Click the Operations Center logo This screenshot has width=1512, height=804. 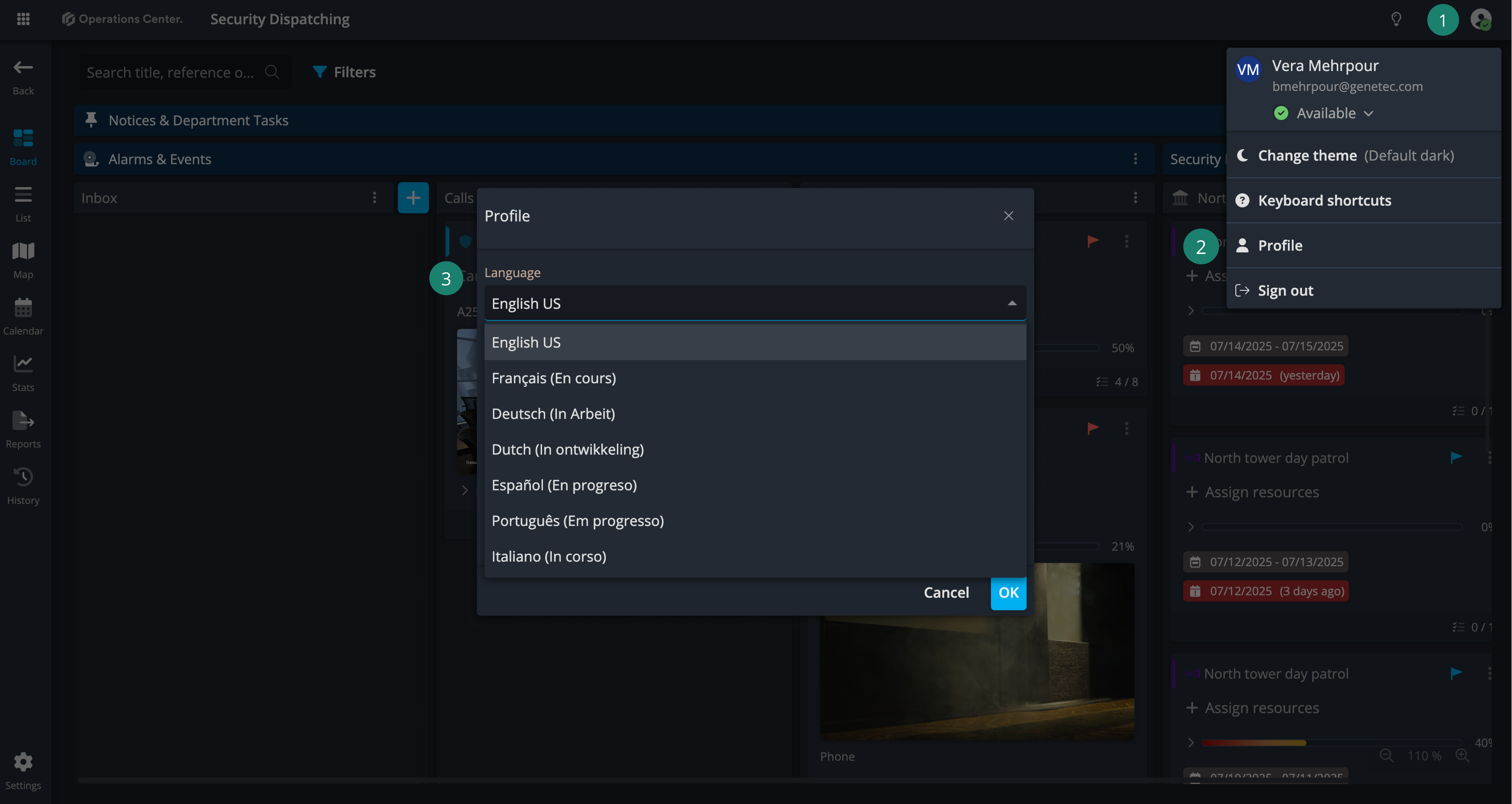pyautogui.click(x=122, y=19)
